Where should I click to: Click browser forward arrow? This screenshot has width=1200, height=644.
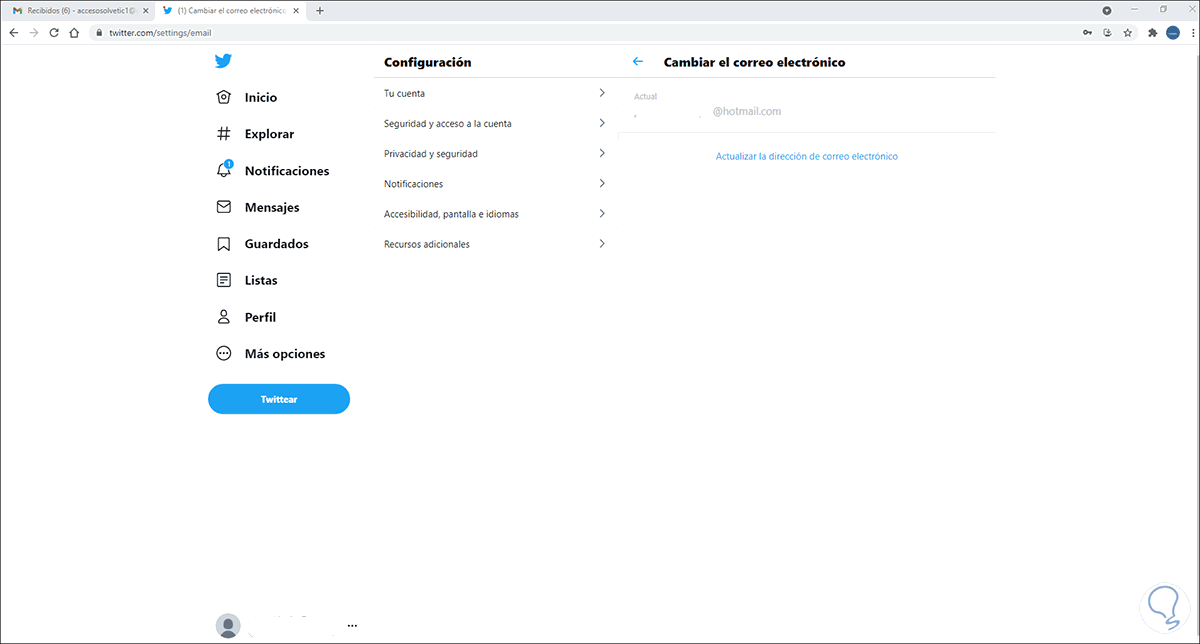(x=34, y=32)
